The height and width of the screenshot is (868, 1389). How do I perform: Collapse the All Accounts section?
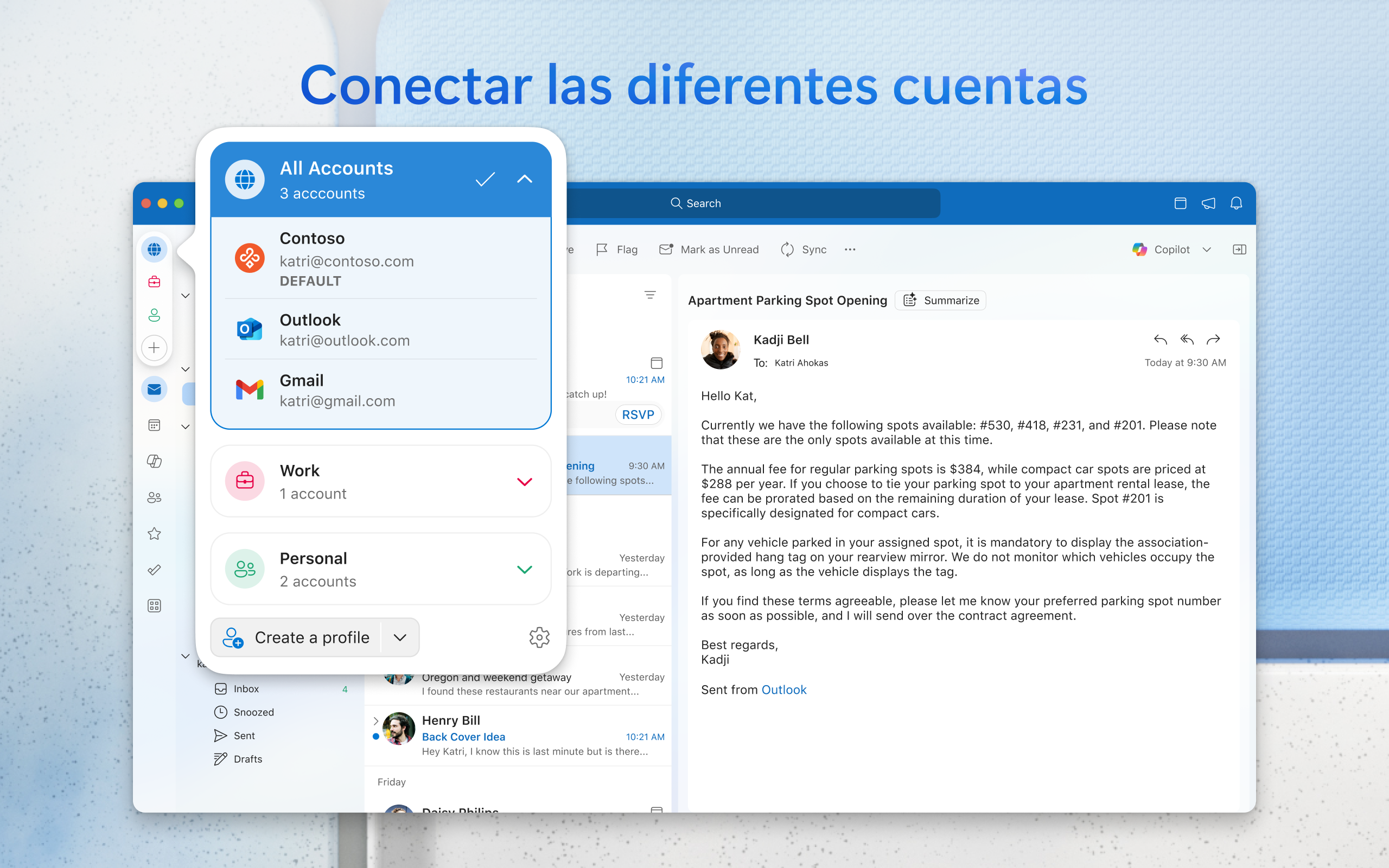pyautogui.click(x=525, y=179)
